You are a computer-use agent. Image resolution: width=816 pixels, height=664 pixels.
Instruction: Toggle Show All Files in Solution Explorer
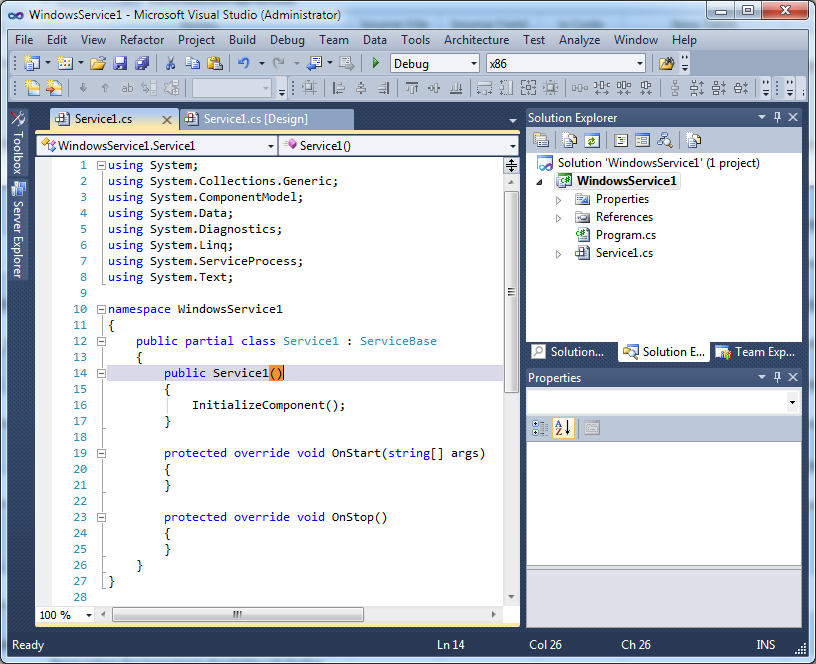(x=569, y=140)
